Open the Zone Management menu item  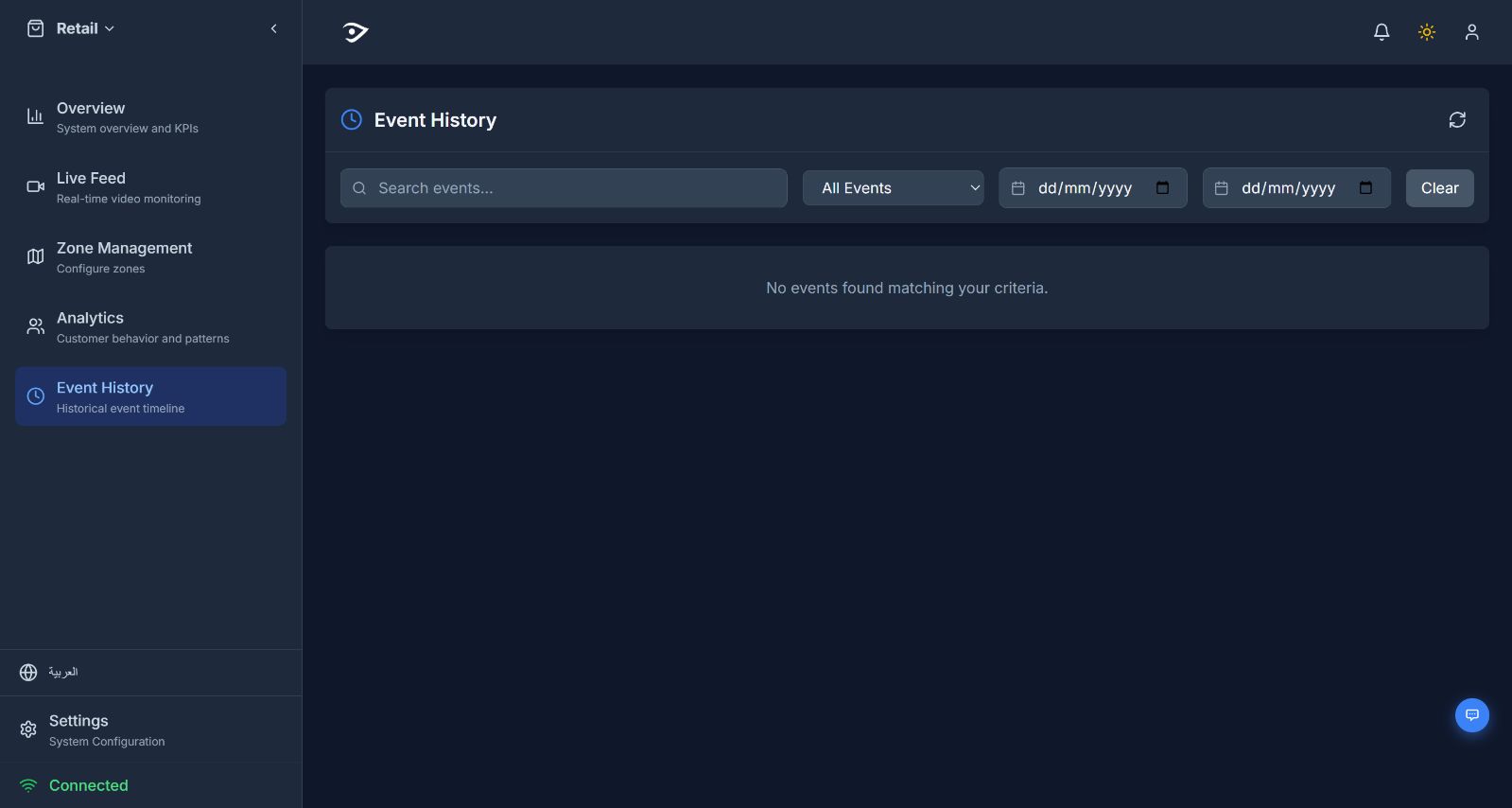coord(150,256)
